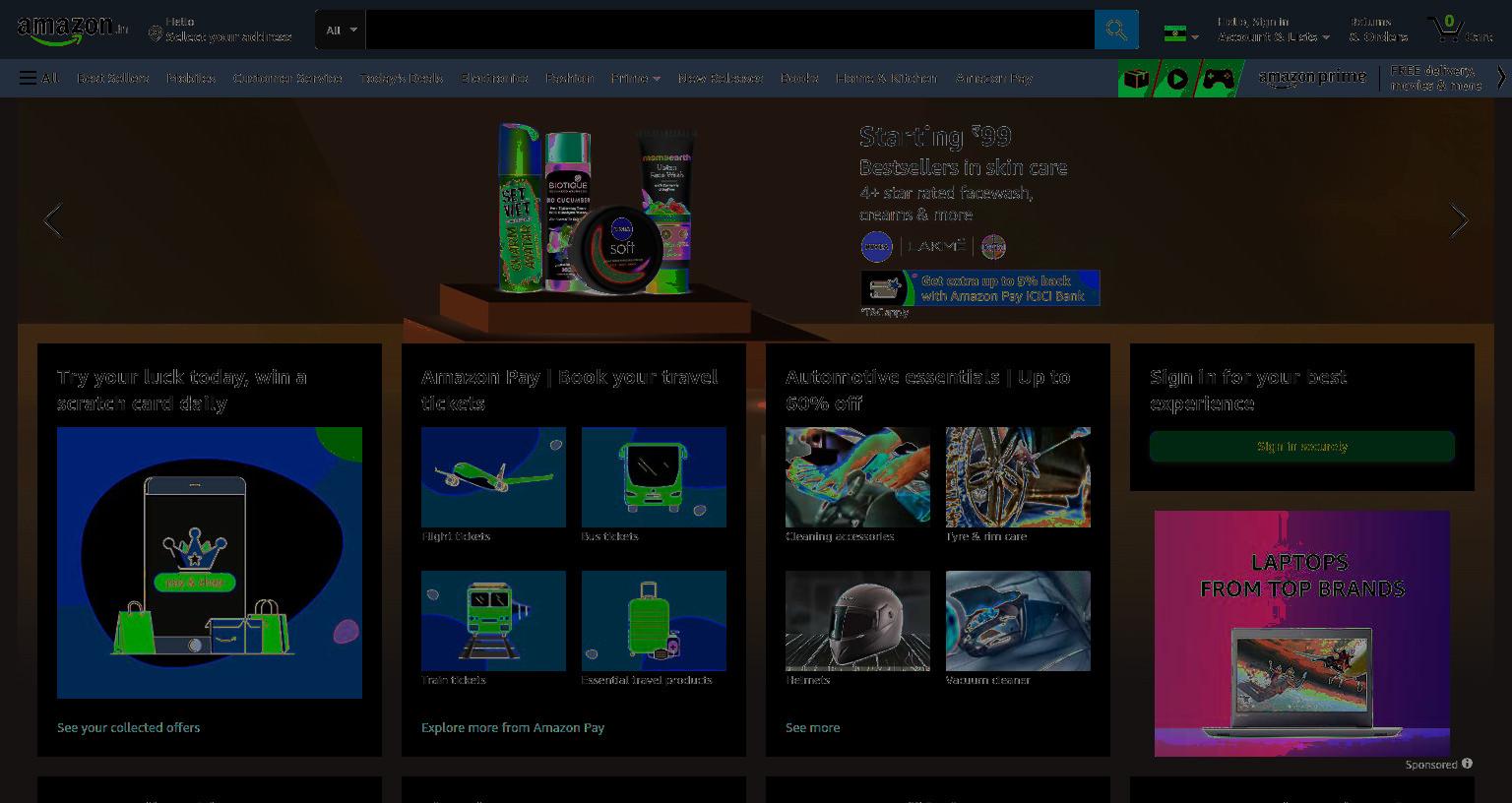This screenshot has height=803, width=1512.
Task: Open Home & Kitchen in nav bar
Action: 886,78
